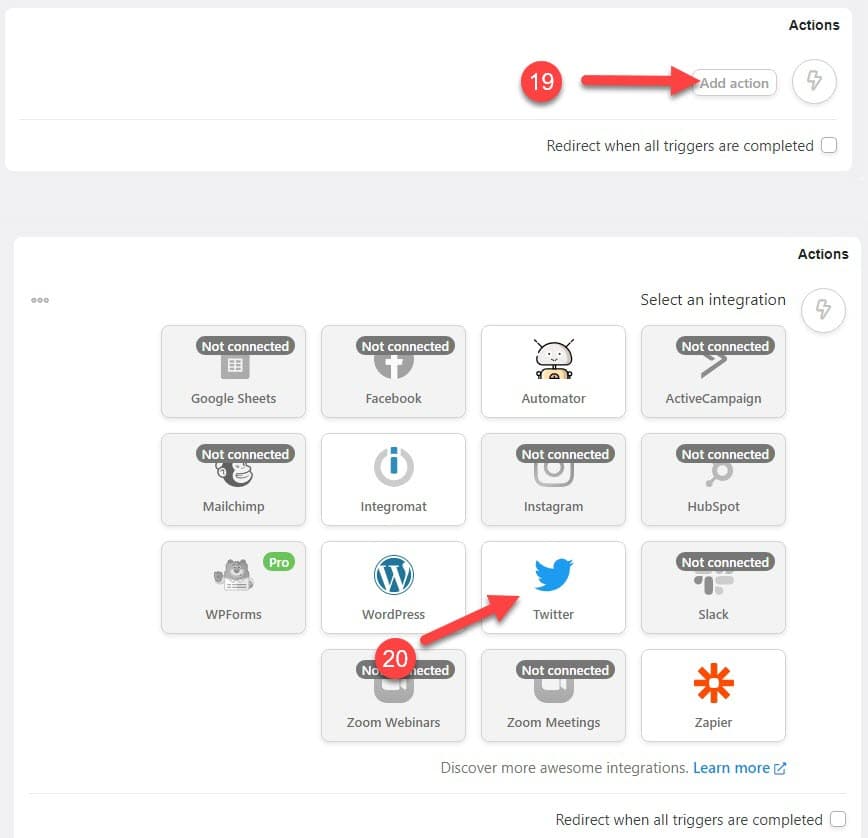
Task: Click Not connected badge on Instagram
Action: coord(565,454)
